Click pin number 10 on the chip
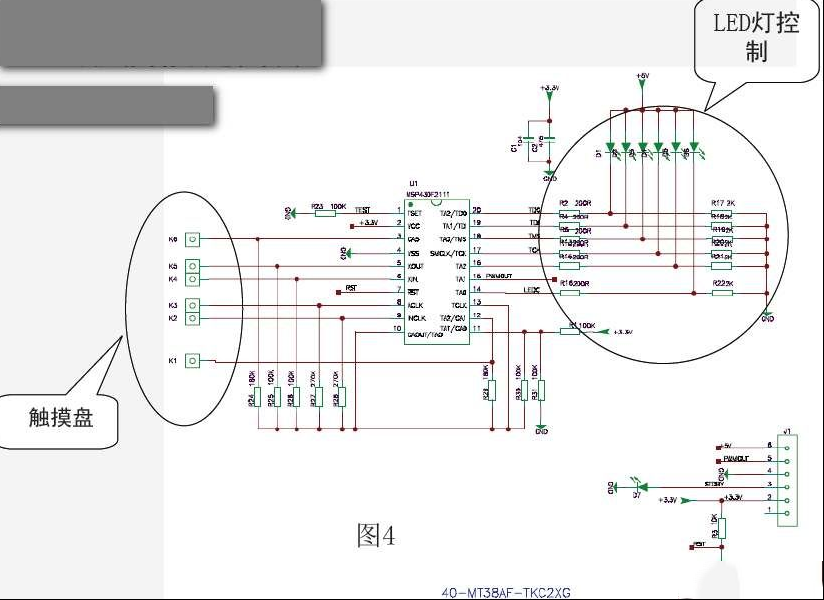This screenshot has height=600, width=824. [397, 328]
